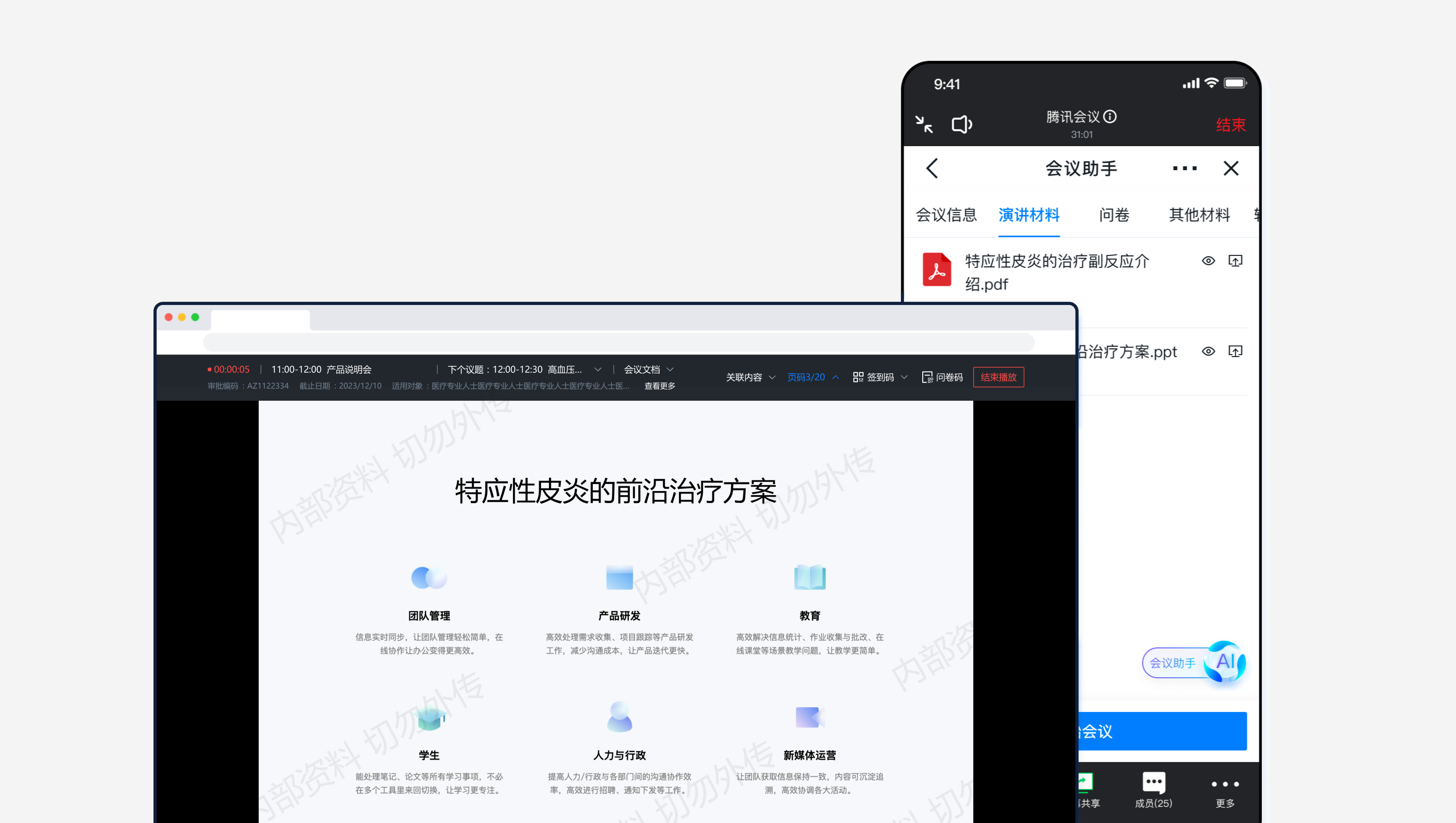Close the 会议助手 panel
Image resolution: width=1456 pixels, height=823 pixels.
pyautogui.click(x=1231, y=168)
